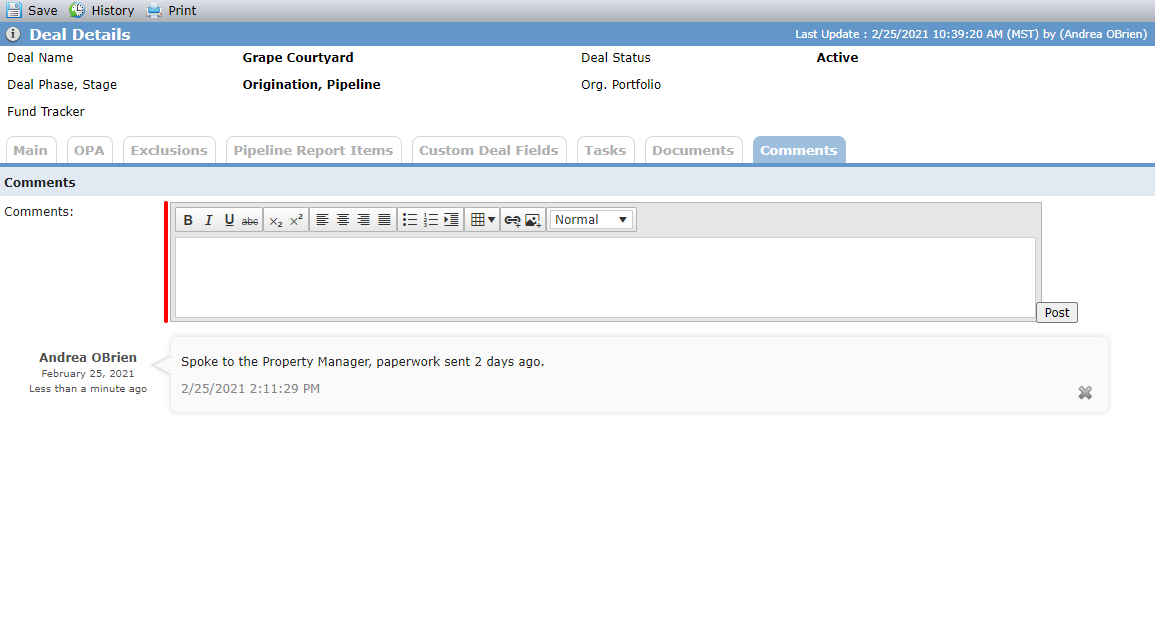
Task: Open the Pipeline Report Items tab
Action: [314, 150]
